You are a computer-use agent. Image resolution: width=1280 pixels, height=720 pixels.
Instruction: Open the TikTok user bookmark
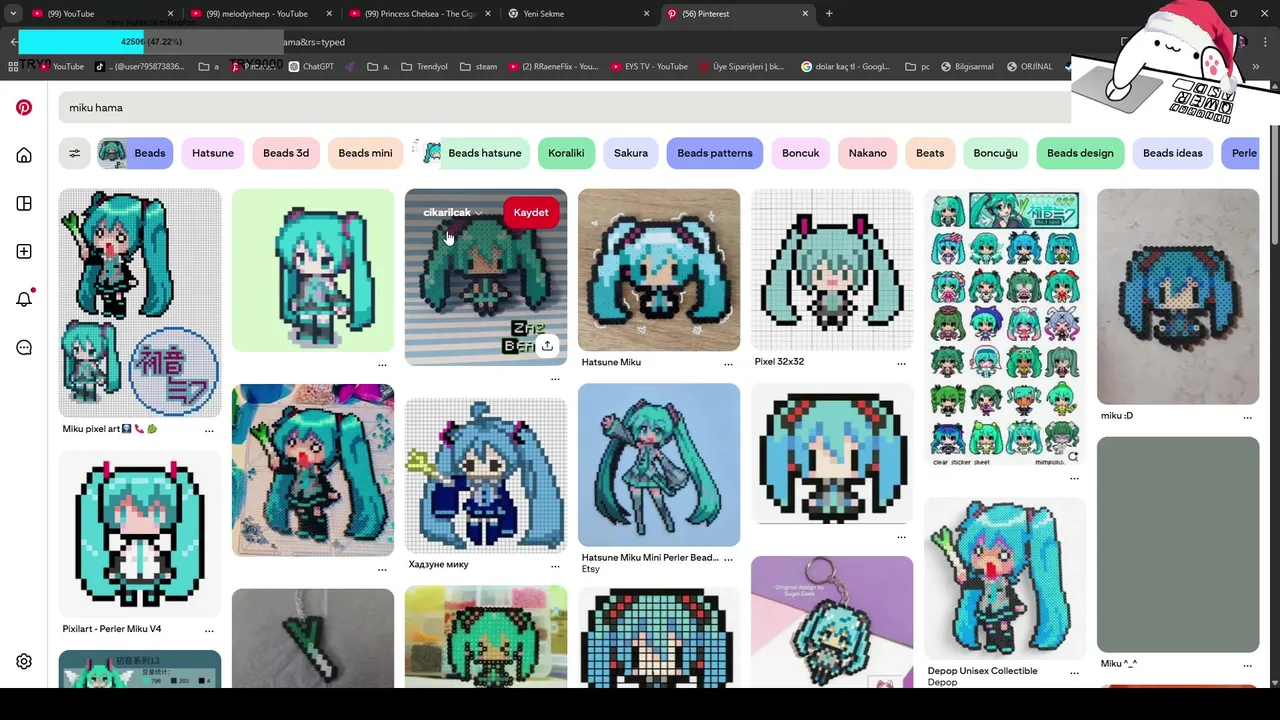(140, 67)
